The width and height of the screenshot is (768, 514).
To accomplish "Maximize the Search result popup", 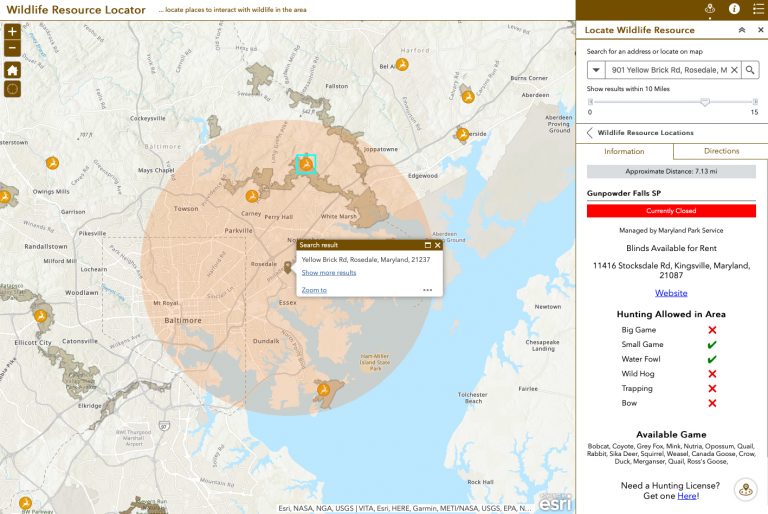I will click(x=428, y=245).
